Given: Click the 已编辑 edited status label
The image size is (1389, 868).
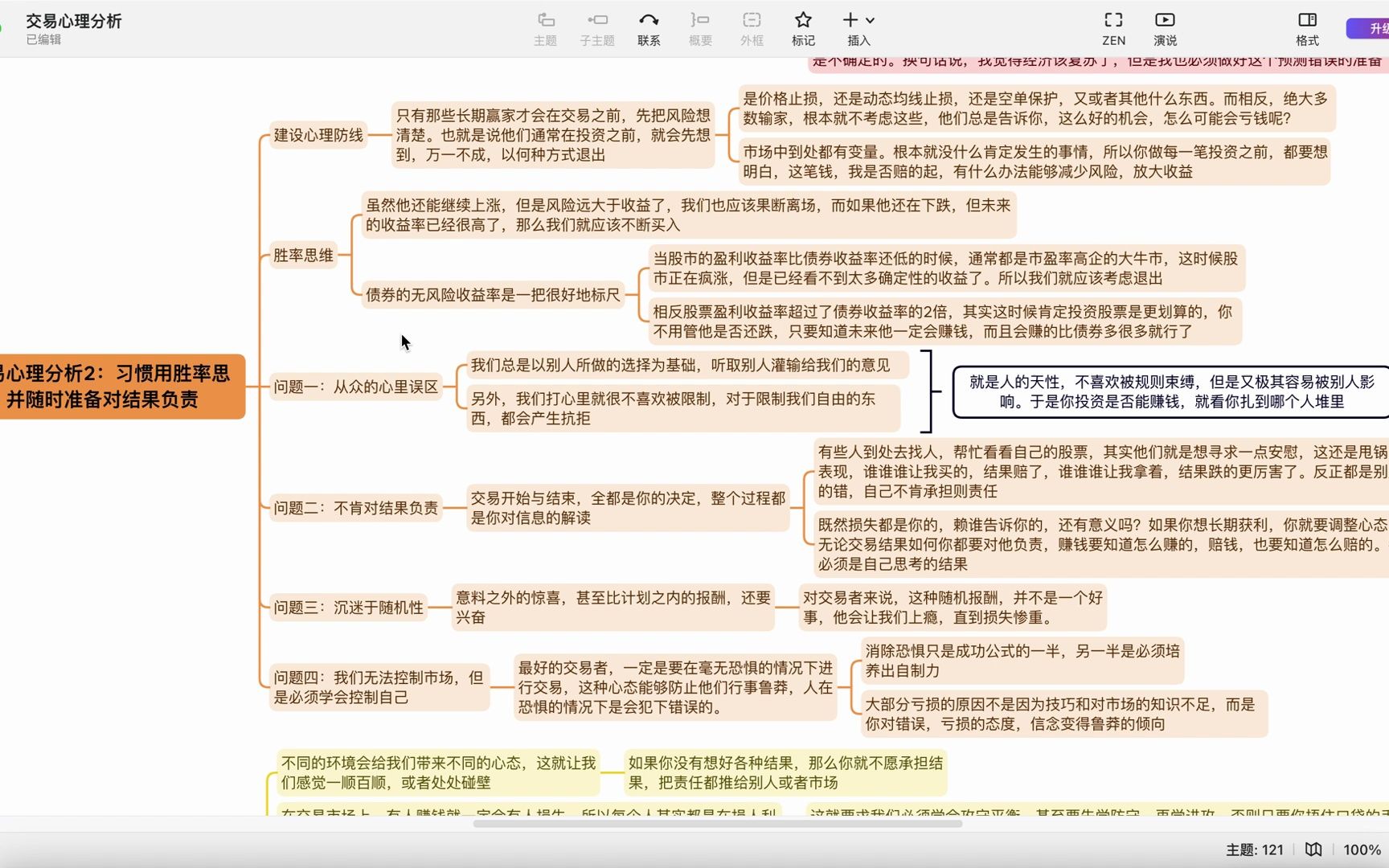Looking at the screenshot, I should tap(43, 39).
